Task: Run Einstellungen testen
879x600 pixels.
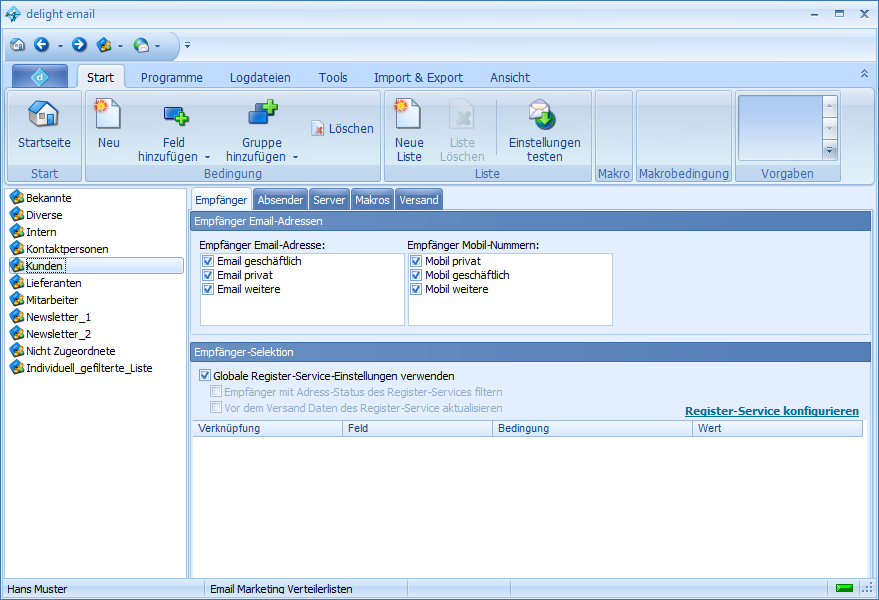Action: [x=544, y=125]
